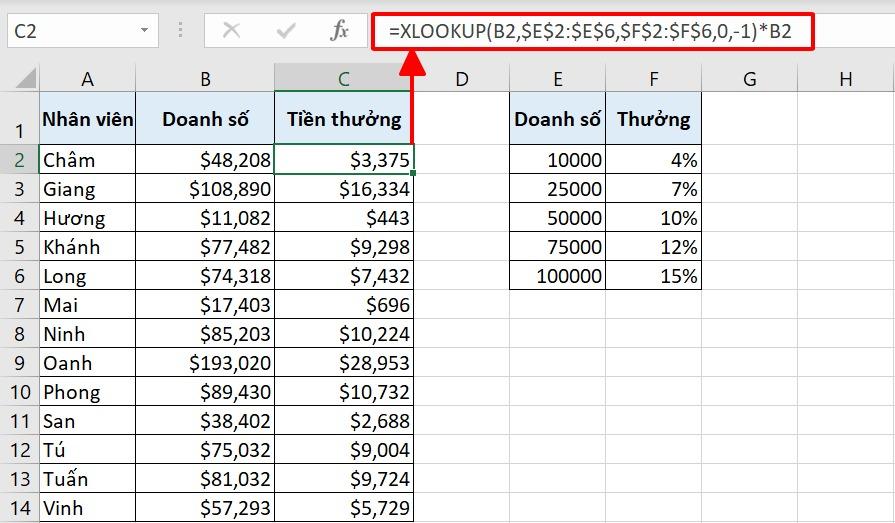Image resolution: width=895 pixels, height=523 pixels.
Task: Click the $108,890 sales cell
Action: point(205,188)
